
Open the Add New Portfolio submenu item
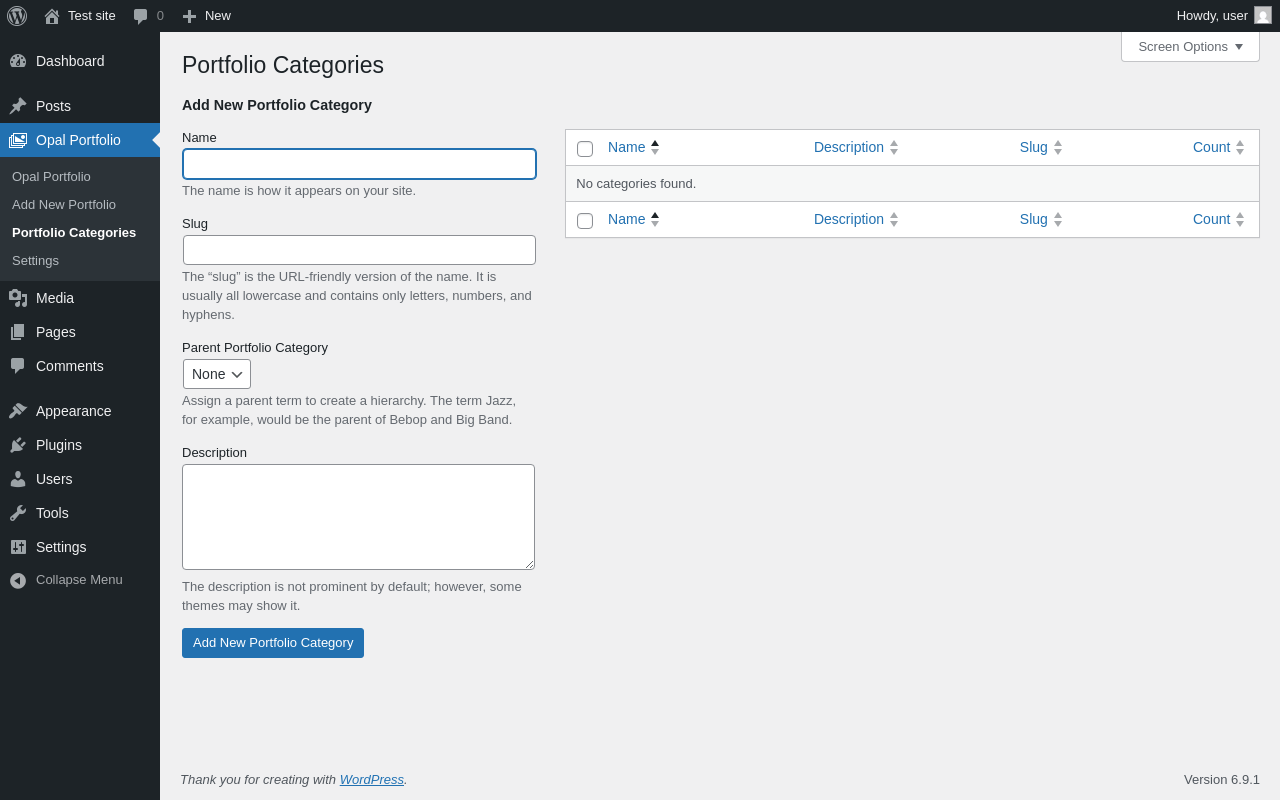pyautogui.click(x=64, y=204)
